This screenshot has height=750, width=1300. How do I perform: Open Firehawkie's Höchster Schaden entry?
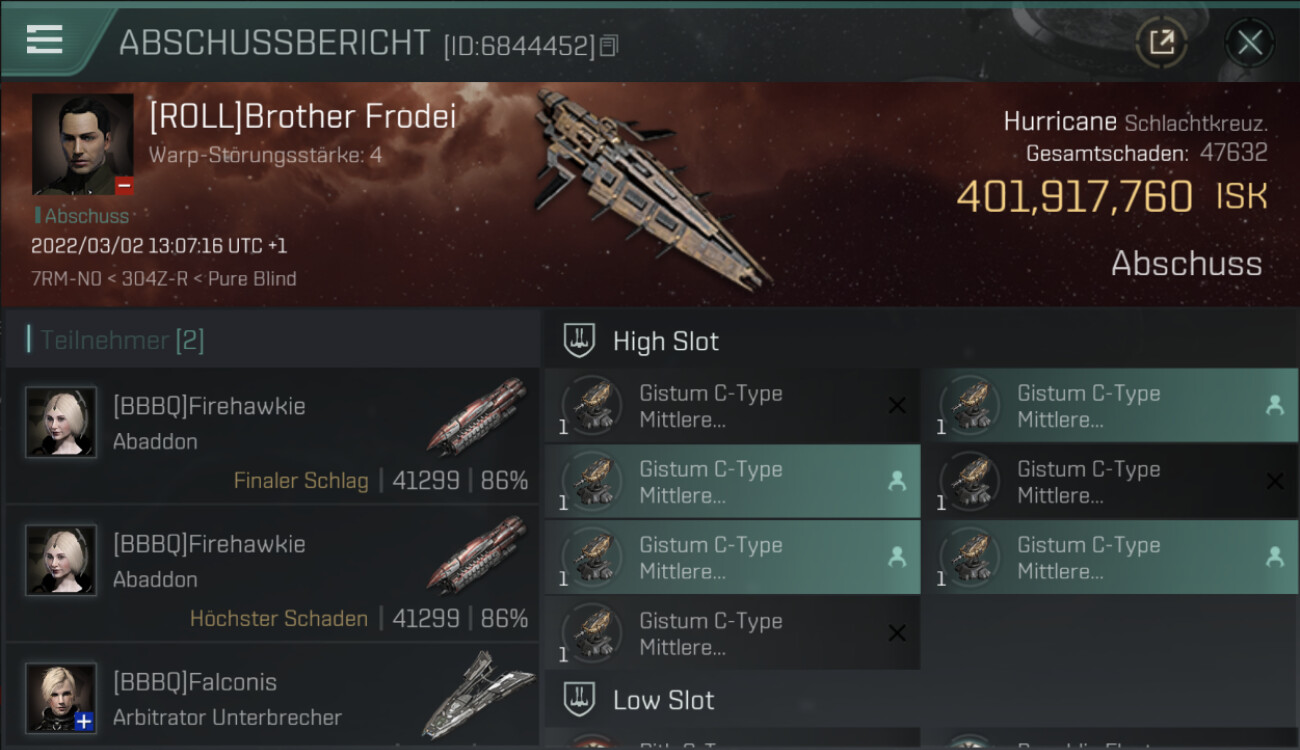tap(272, 573)
